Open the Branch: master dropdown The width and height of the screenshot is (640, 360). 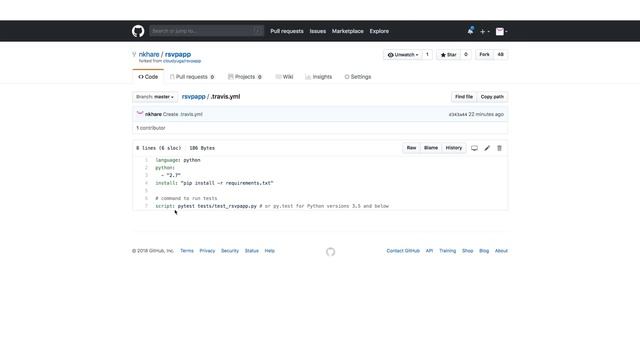[155, 97]
